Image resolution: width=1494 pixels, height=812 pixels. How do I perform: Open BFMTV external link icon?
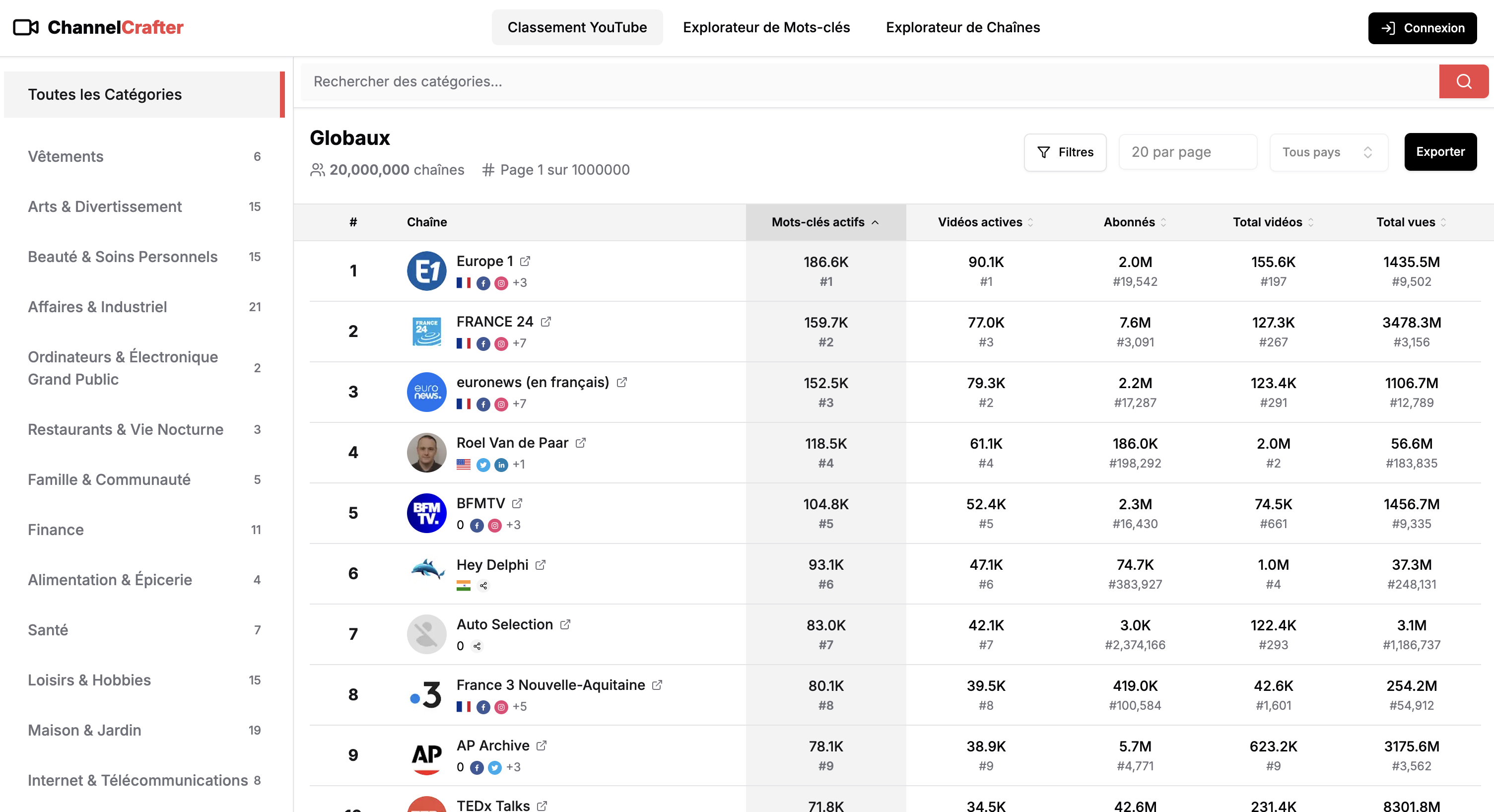coord(517,503)
